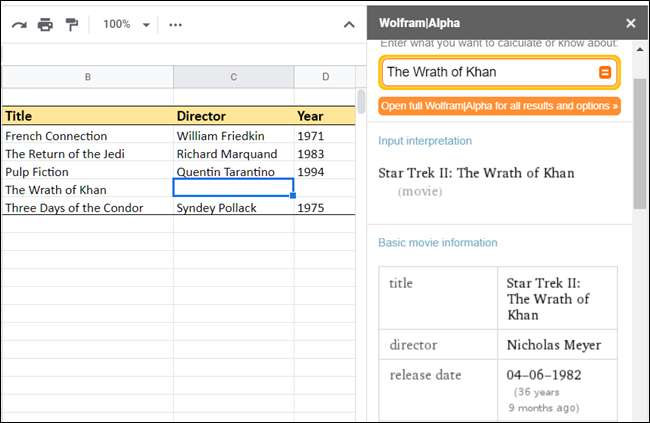Select the paint format tool

coord(72,25)
